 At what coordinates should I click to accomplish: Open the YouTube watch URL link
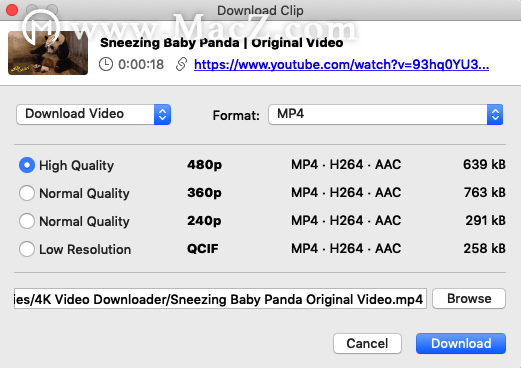point(341,64)
